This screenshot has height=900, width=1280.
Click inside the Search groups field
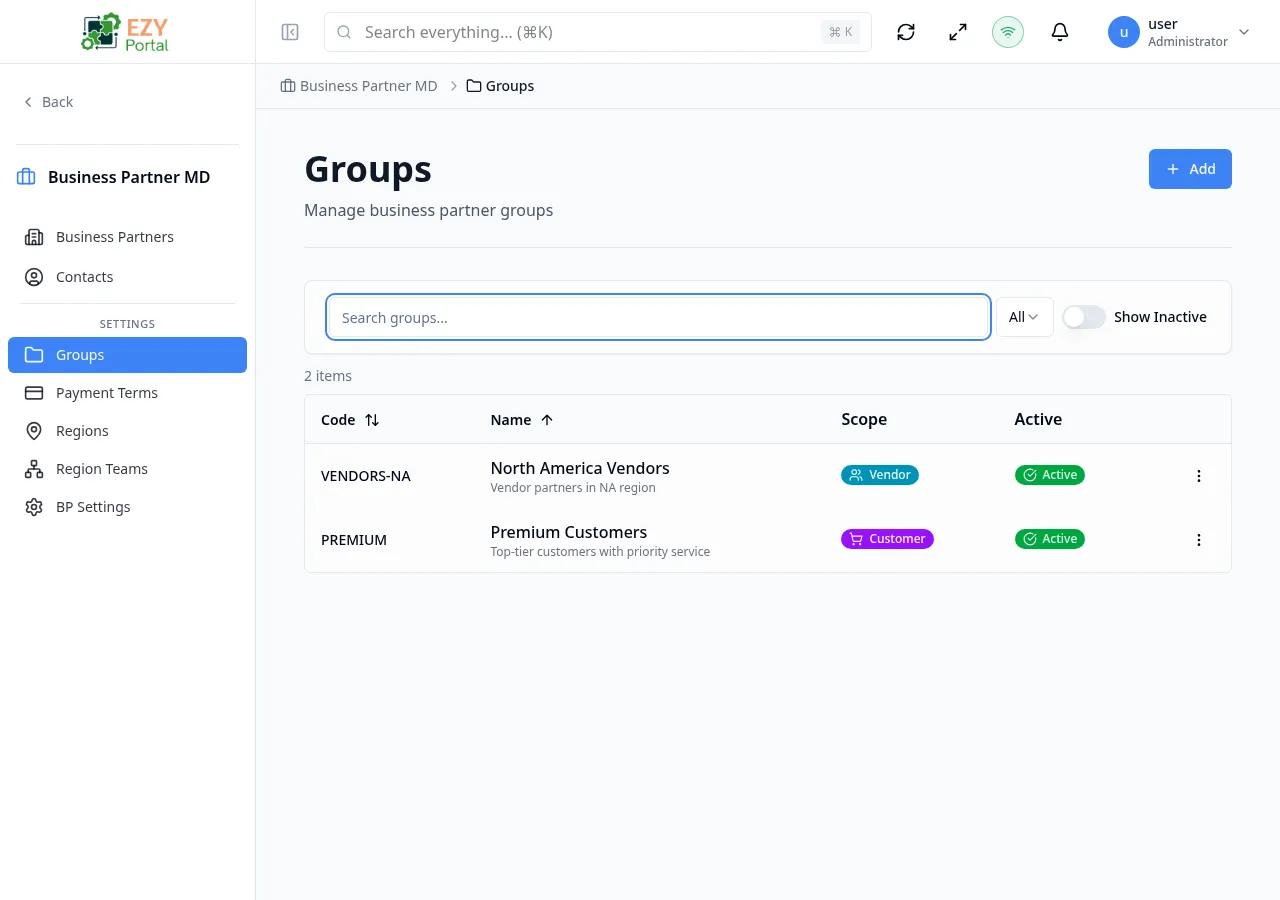[658, 317]
